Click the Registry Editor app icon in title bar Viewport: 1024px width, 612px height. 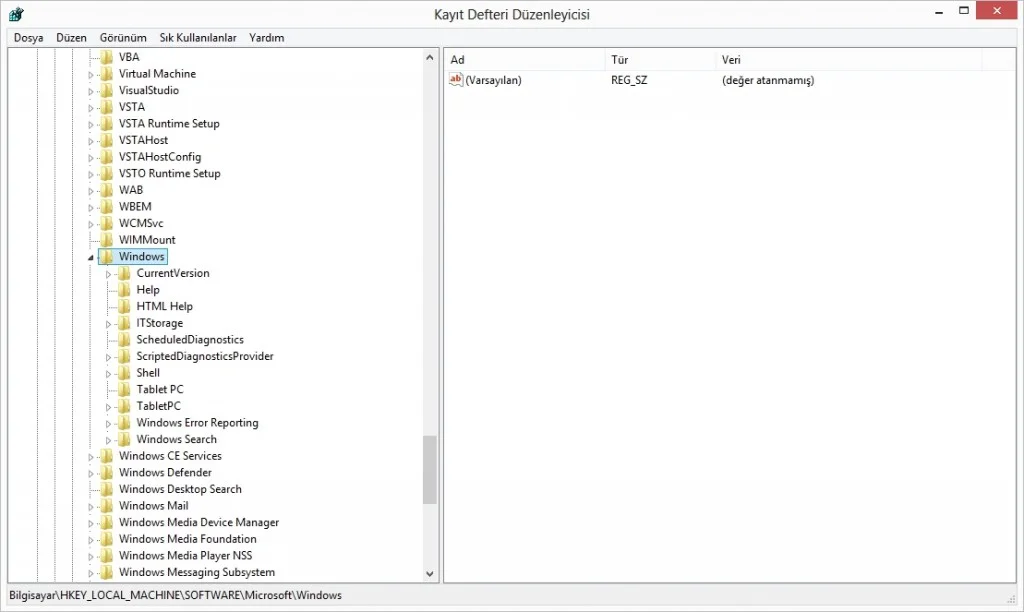coord(16,14)
